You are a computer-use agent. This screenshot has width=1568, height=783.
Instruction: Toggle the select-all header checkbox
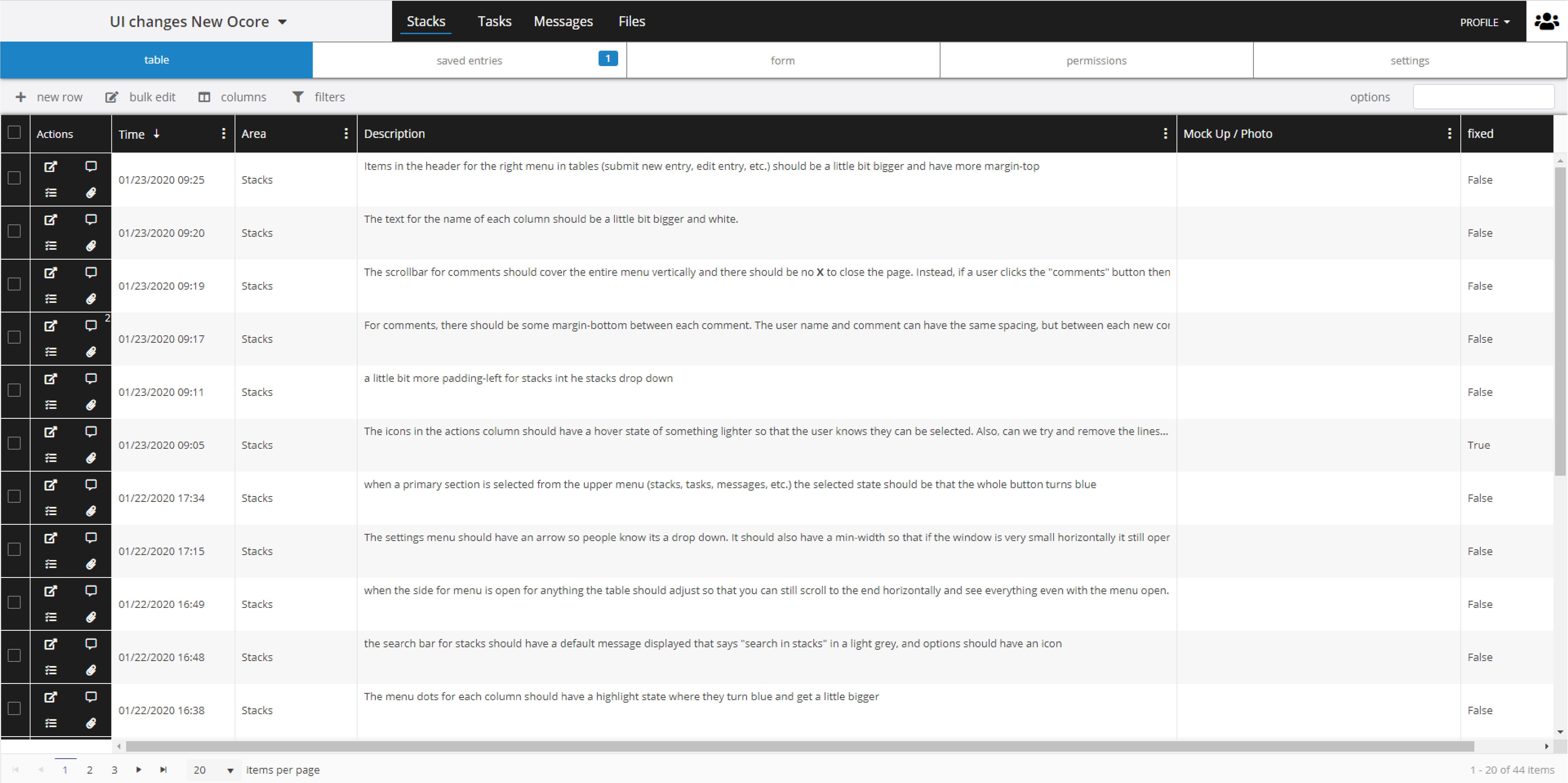(x=15, y=133)
